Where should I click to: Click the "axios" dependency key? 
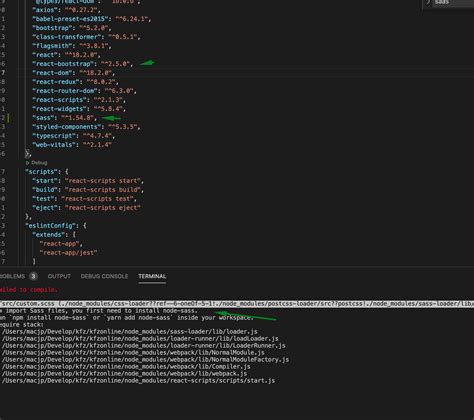tap(45, 10)
